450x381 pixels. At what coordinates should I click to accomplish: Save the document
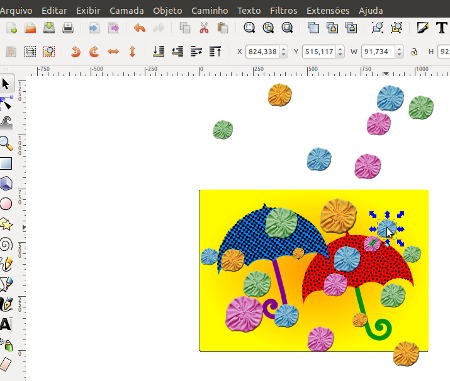49,28
